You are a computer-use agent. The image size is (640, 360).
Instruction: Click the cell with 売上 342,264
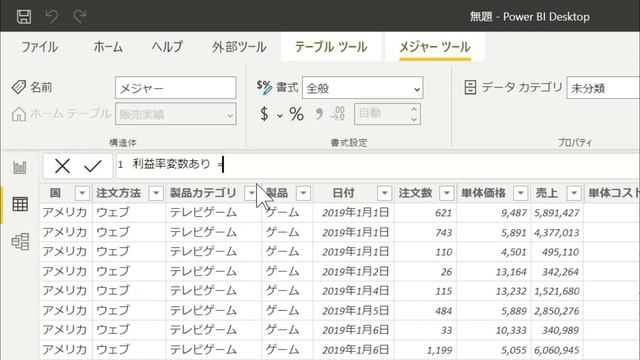tap(557, 271)
